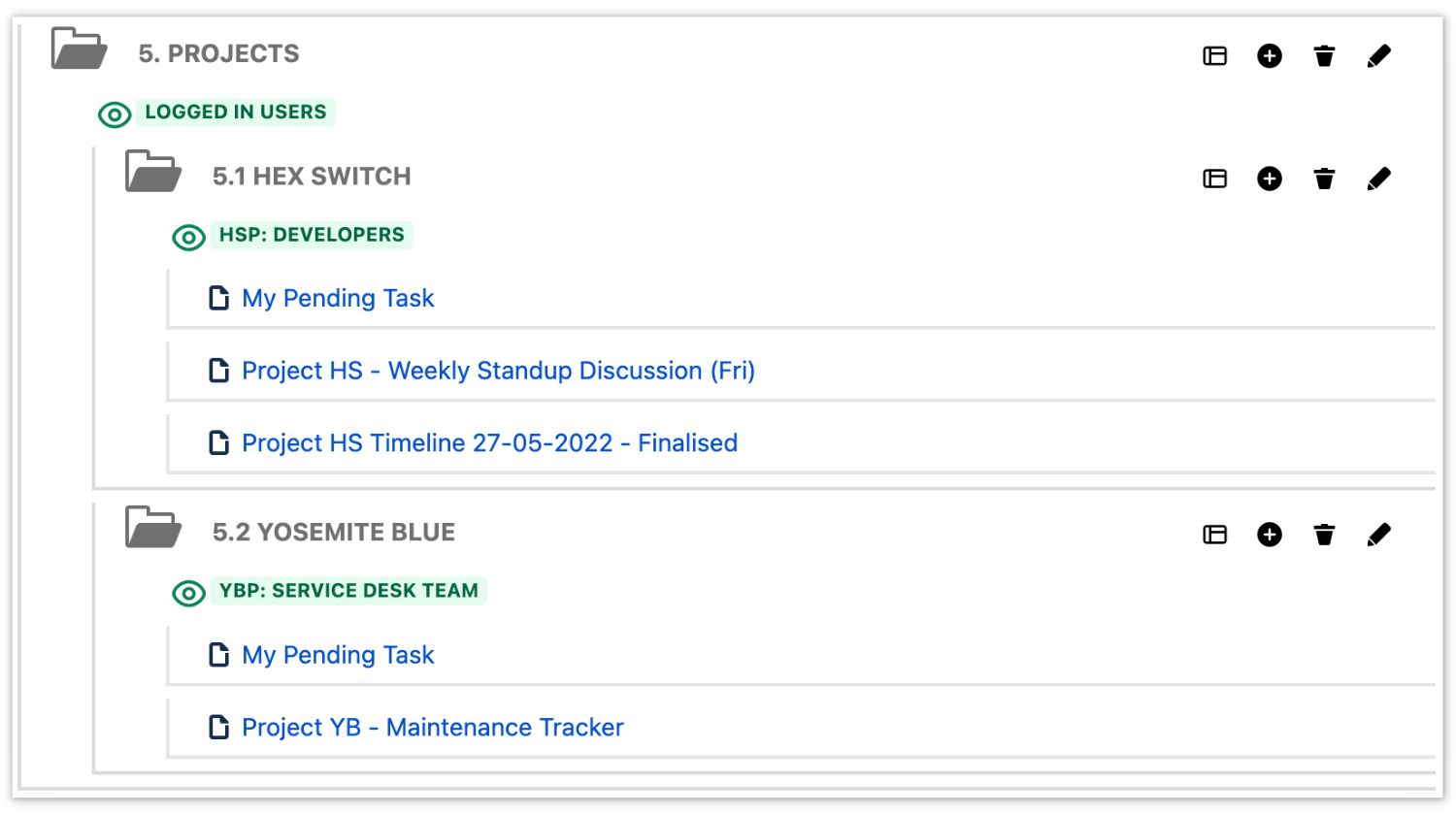Add a new page under 5. PROJECTS
Viewport: 1456px width, 815px height.
(1269, 55)
